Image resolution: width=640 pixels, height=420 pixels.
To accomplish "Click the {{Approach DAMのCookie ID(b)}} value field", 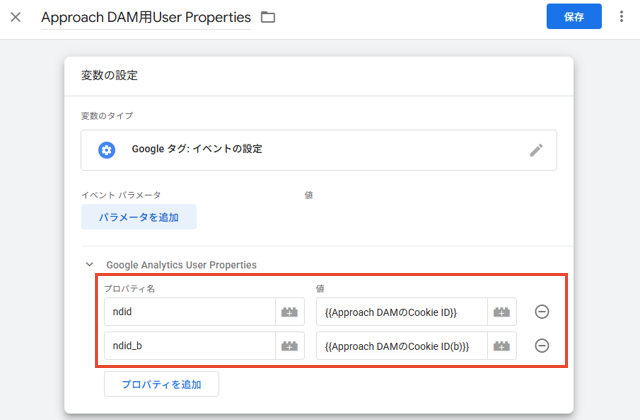I will click(x=402, y=346).
